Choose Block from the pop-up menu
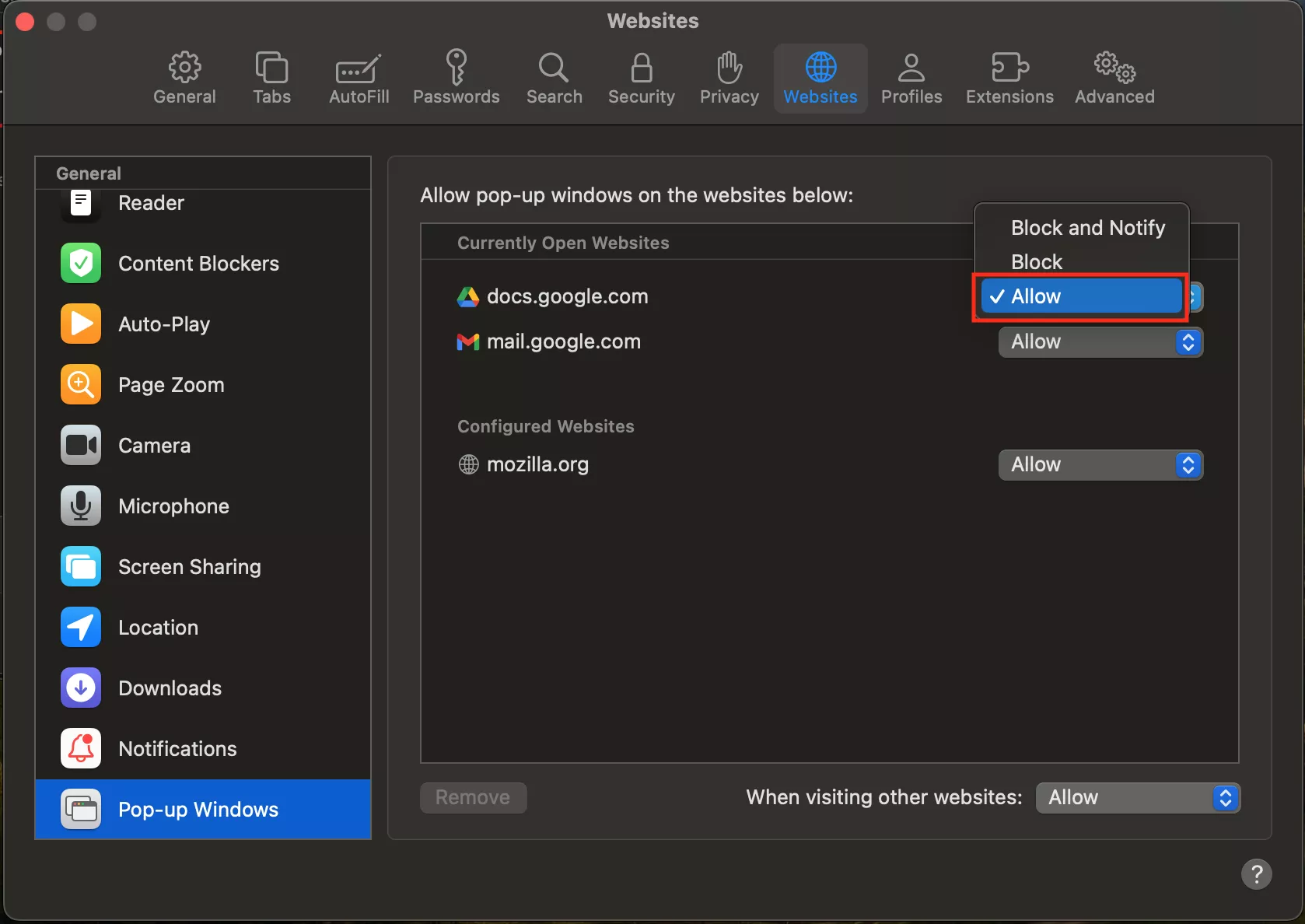The width and height of the screenshot is (1305, 924). pos(1037,262)
